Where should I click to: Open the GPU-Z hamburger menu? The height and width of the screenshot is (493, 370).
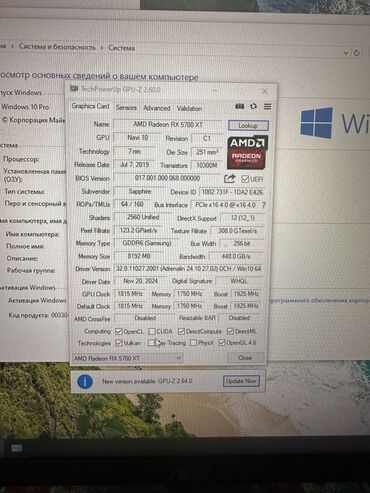(x=267, y=107)
